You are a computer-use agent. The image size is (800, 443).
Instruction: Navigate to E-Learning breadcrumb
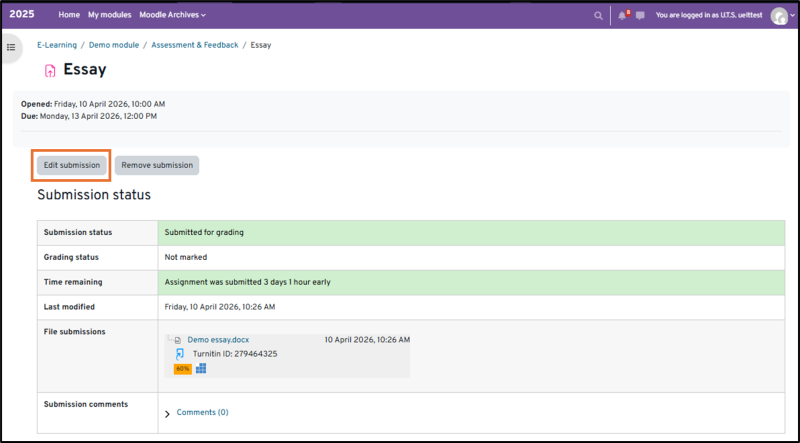pos(57,45)
